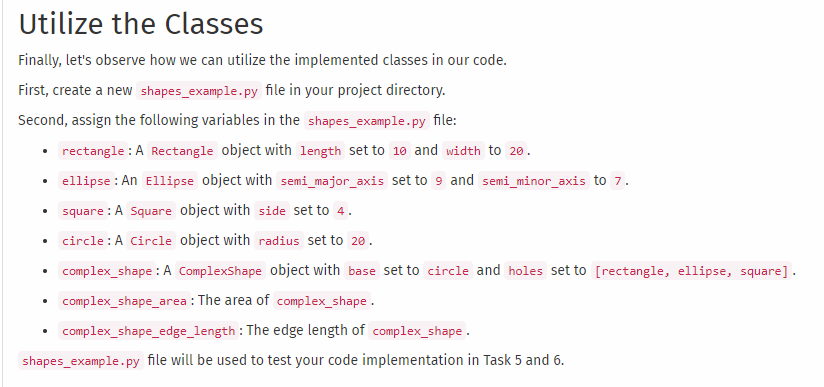
Task: Click the "Circle" class name code
Action: (151, 241)
